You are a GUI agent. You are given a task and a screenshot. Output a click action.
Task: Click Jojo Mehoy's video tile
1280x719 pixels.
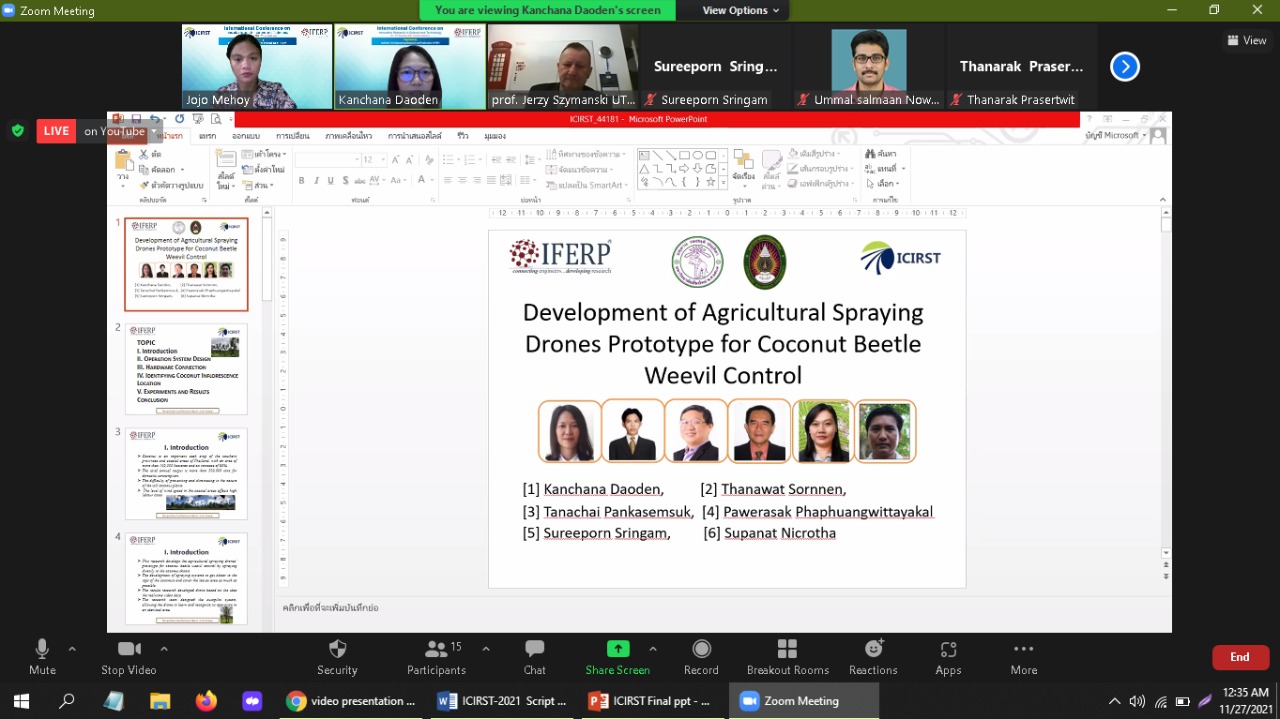tap(257, 67)
